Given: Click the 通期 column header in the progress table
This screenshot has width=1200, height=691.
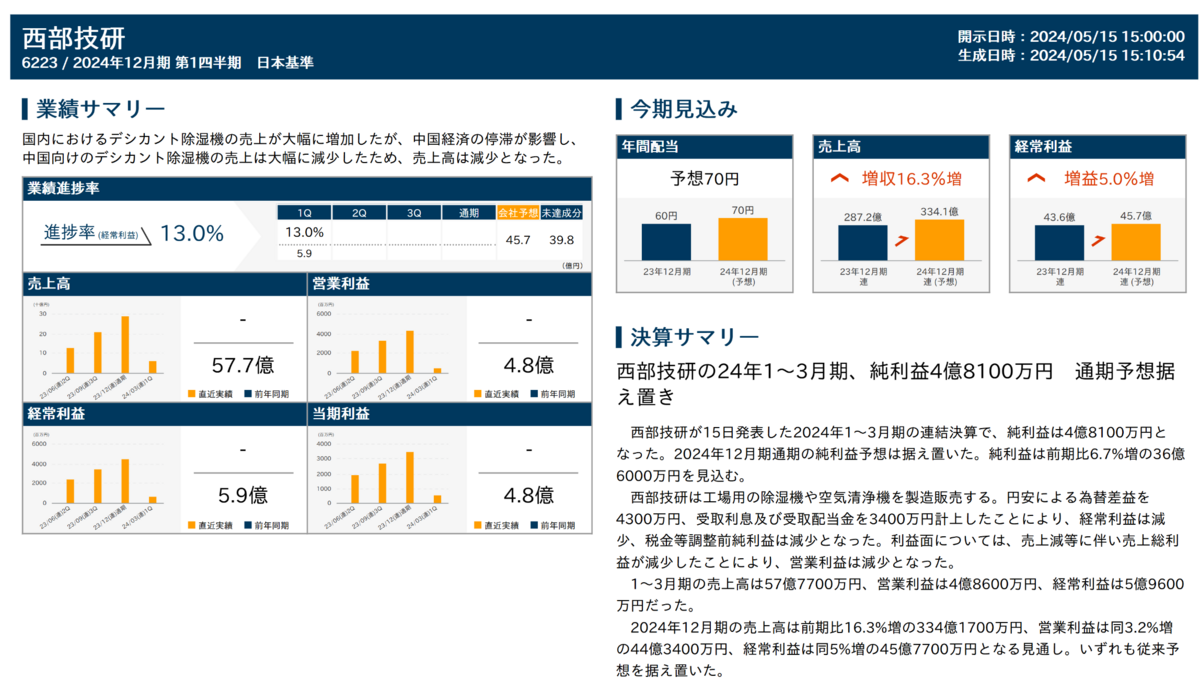Looking at the screenshot, I should coord(469,213).
